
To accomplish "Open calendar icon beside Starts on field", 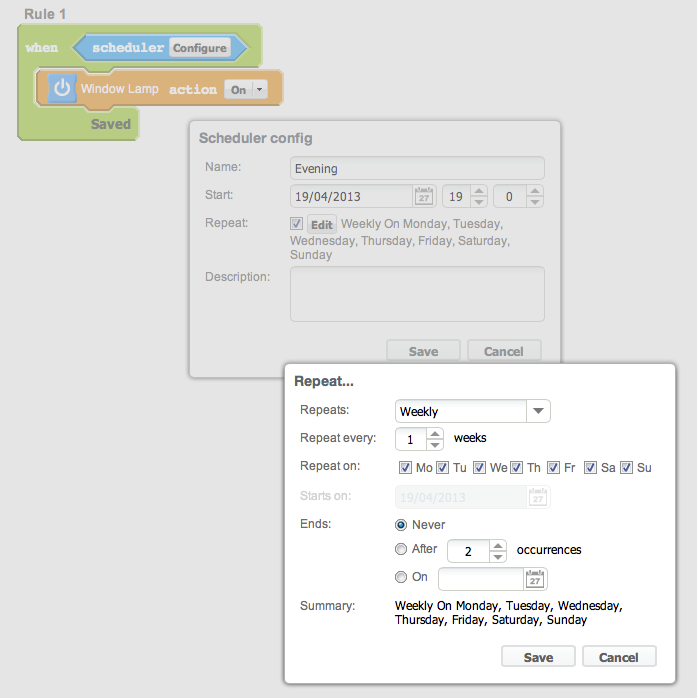I will (537, 497).
